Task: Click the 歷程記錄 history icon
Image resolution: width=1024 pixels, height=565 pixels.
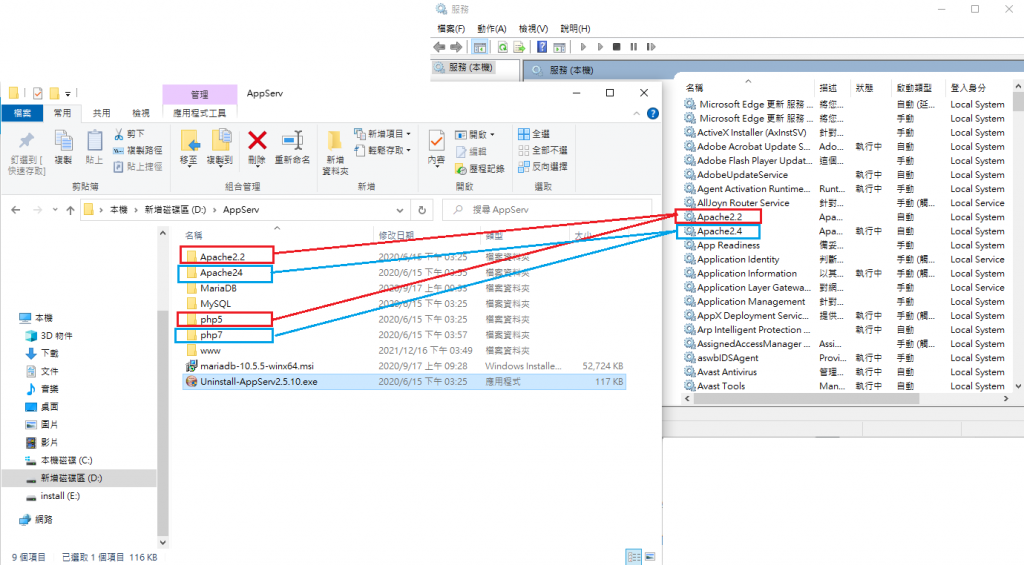Action: tap(461, 169)
